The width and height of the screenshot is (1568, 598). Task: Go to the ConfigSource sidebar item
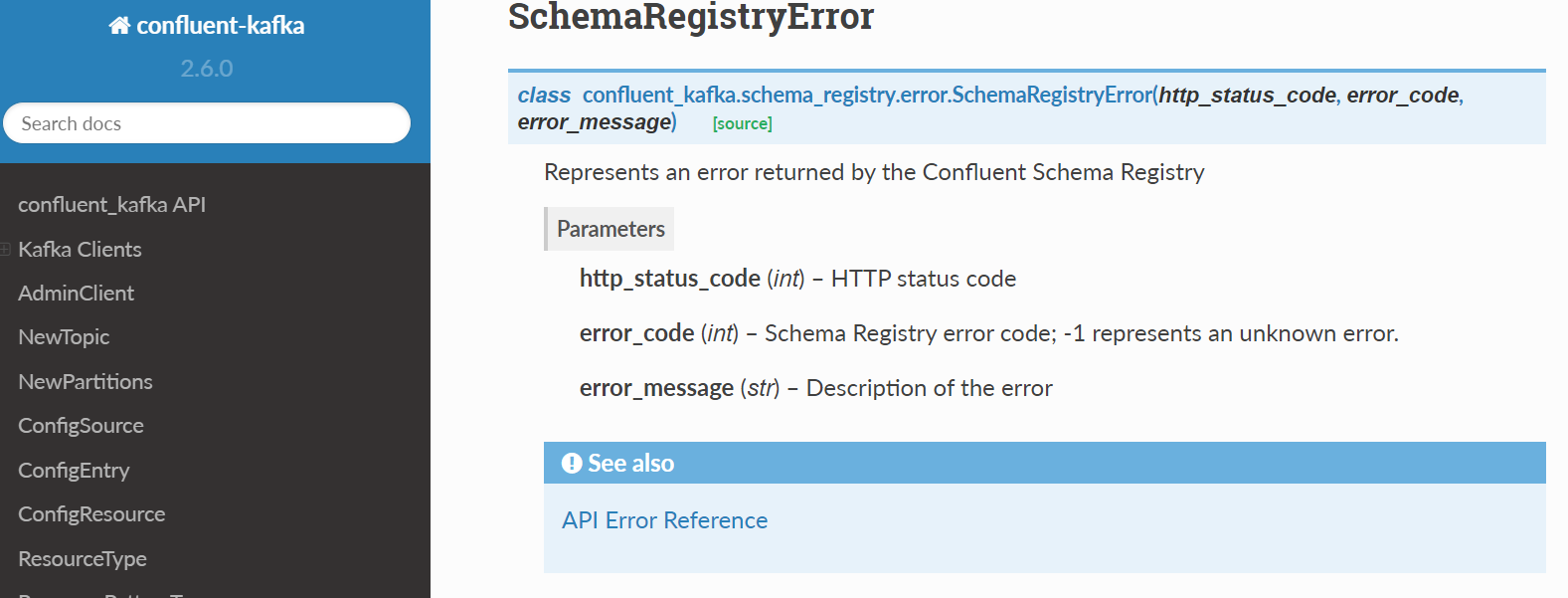tap(81, 425)
